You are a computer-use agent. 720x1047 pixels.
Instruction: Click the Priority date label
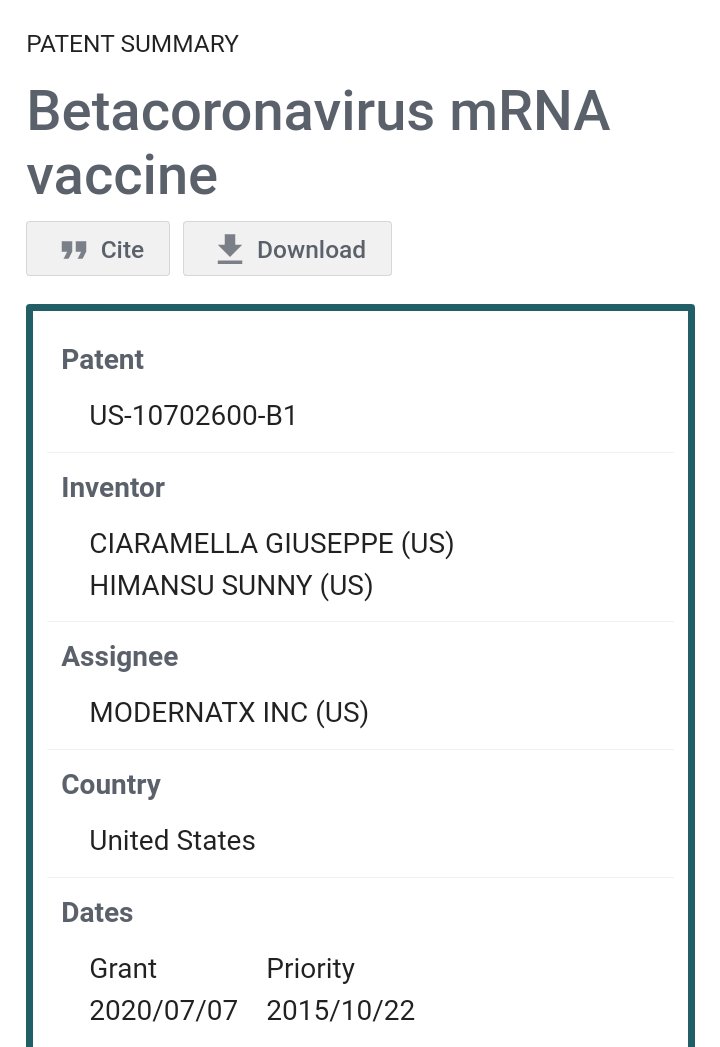[310, 969]
